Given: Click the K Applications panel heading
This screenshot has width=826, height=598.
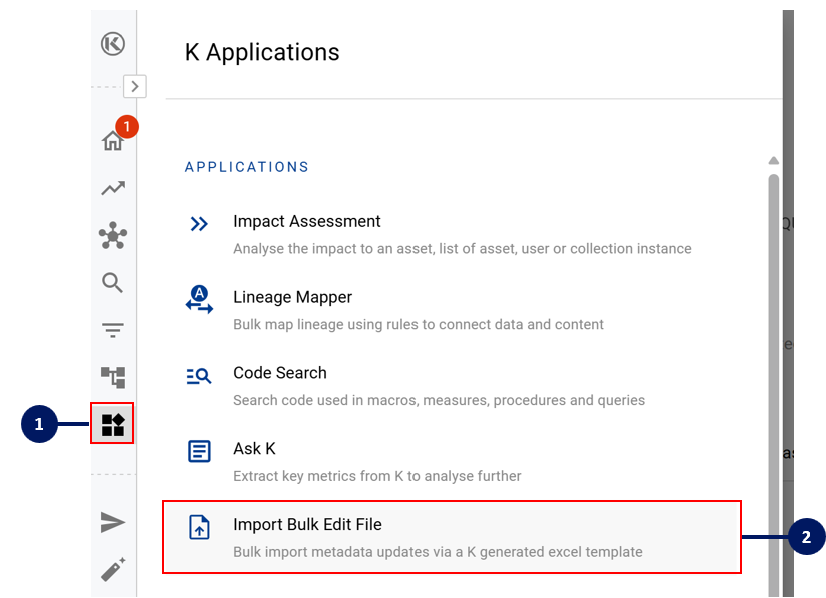Looking at the screenshot, I should (262, 52).
